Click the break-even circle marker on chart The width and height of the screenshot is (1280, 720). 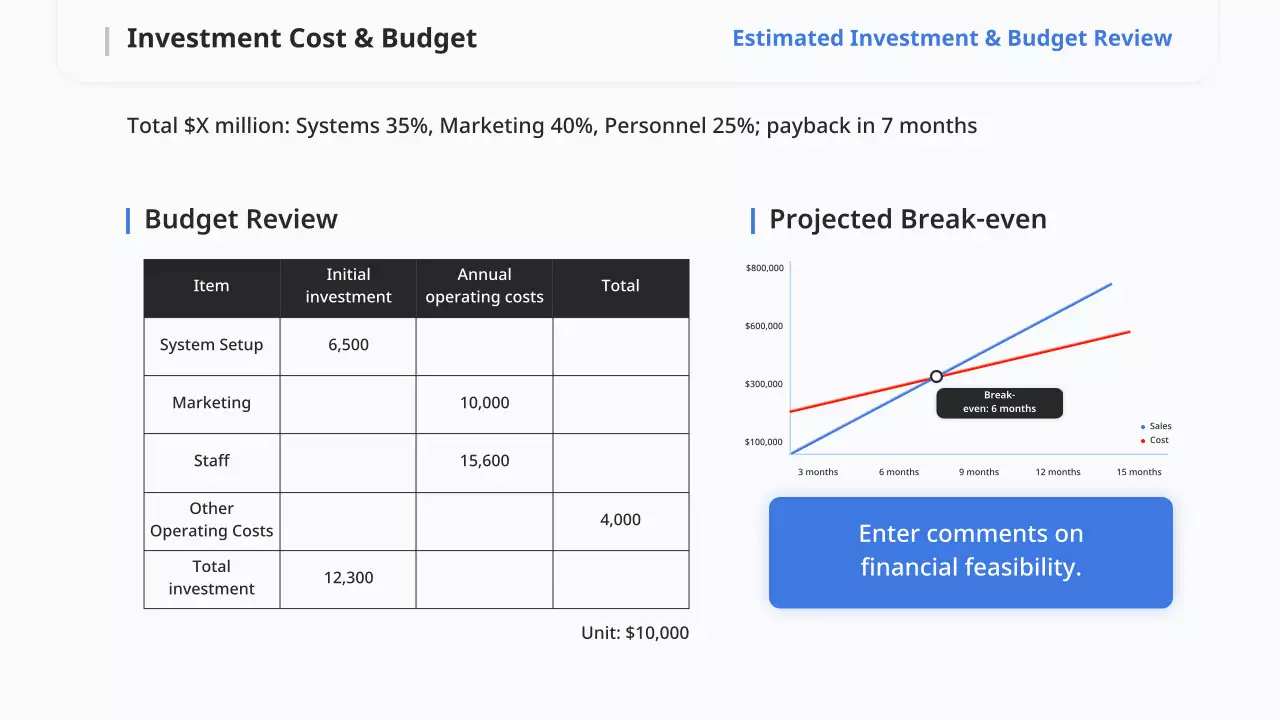936,377
